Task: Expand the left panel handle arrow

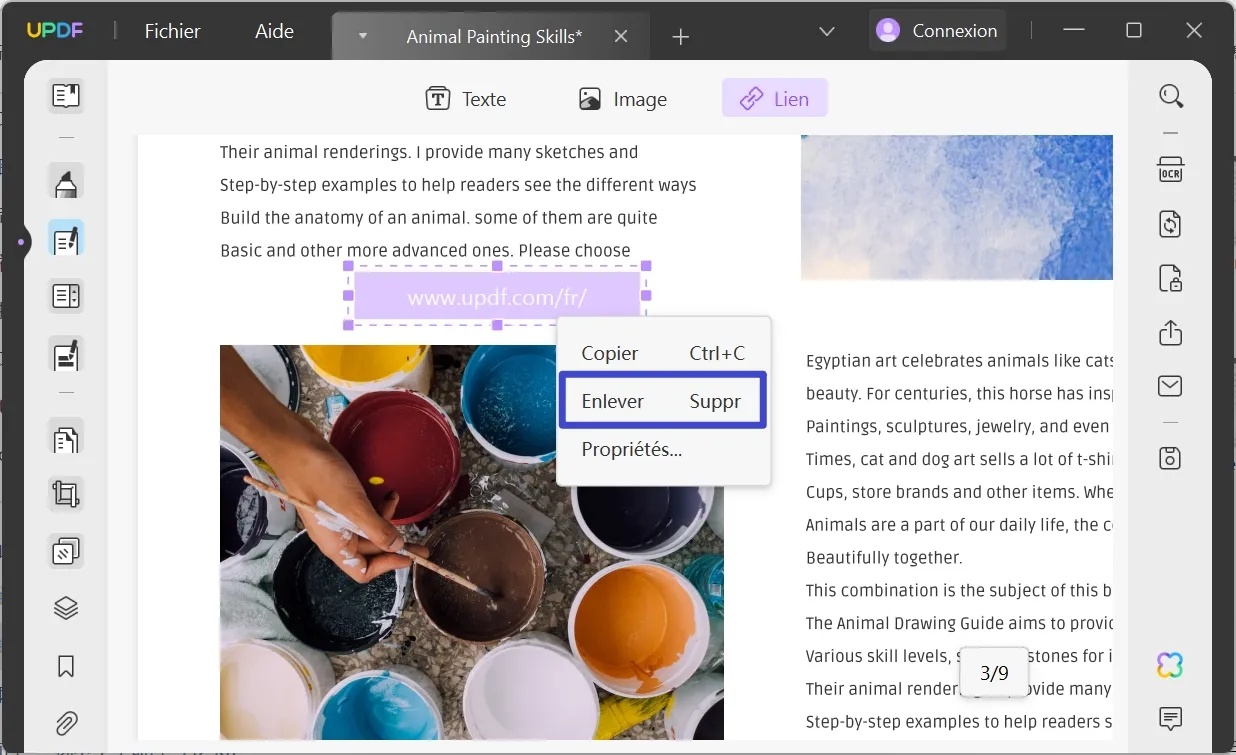Action: (x=20, y=241)
